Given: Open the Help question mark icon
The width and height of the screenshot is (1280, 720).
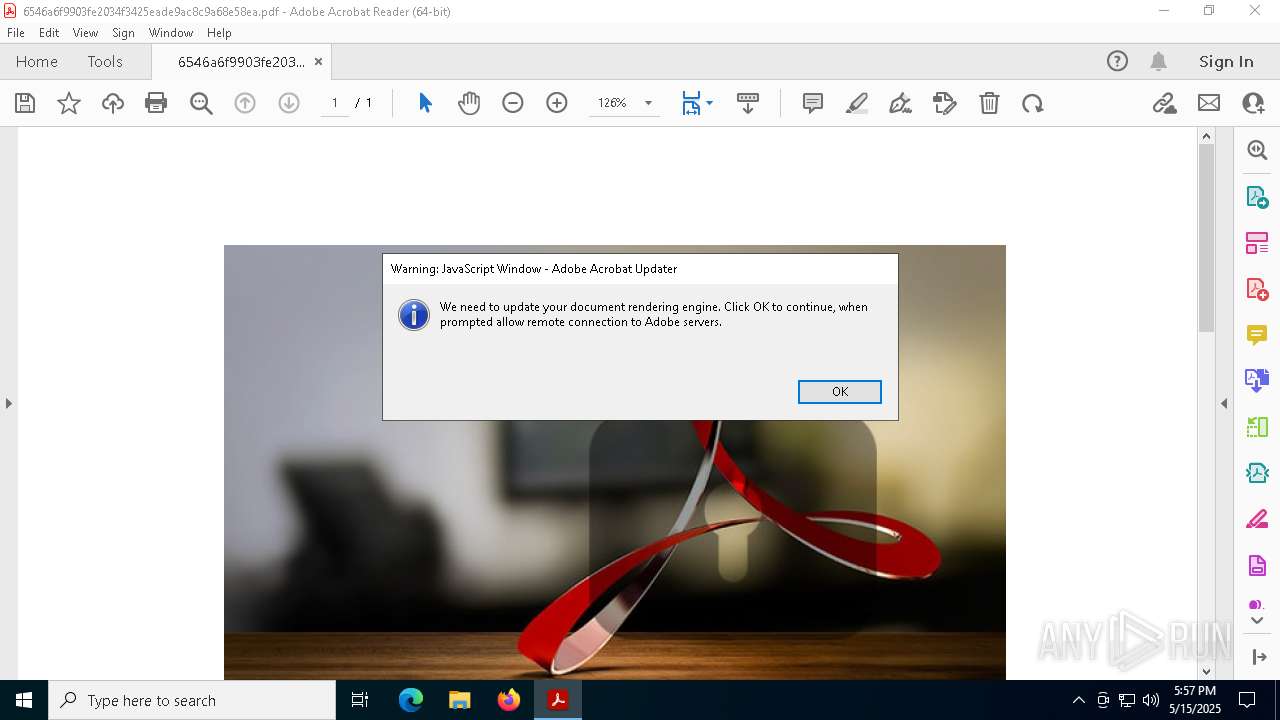Looking at the screenshot, I should pyautogui.click(x=1117, y=61).
